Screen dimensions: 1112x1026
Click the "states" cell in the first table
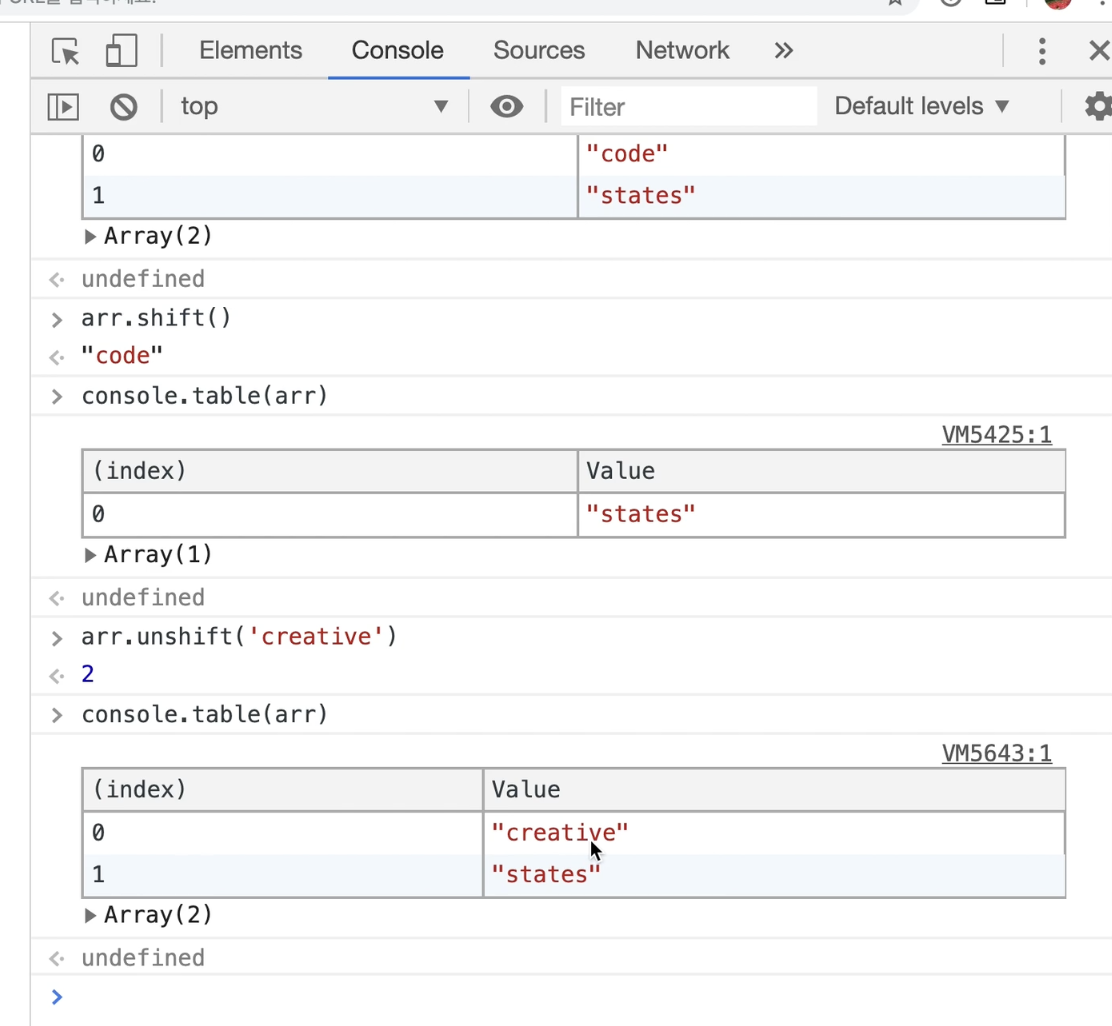click(821, 196)
